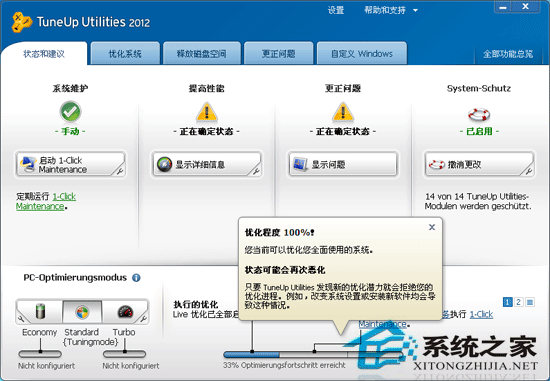The image size is (550, 381).
Task: Show the recommendations list view icon
Action: 530,302
